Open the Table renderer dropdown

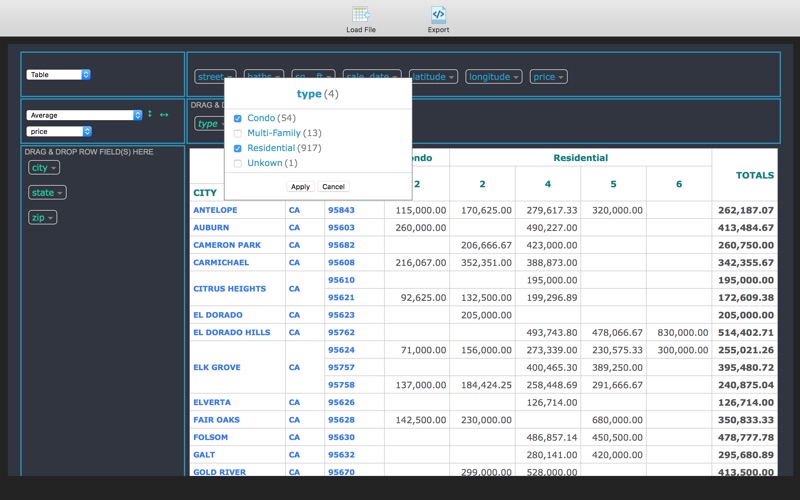click(x=58, y=74)
